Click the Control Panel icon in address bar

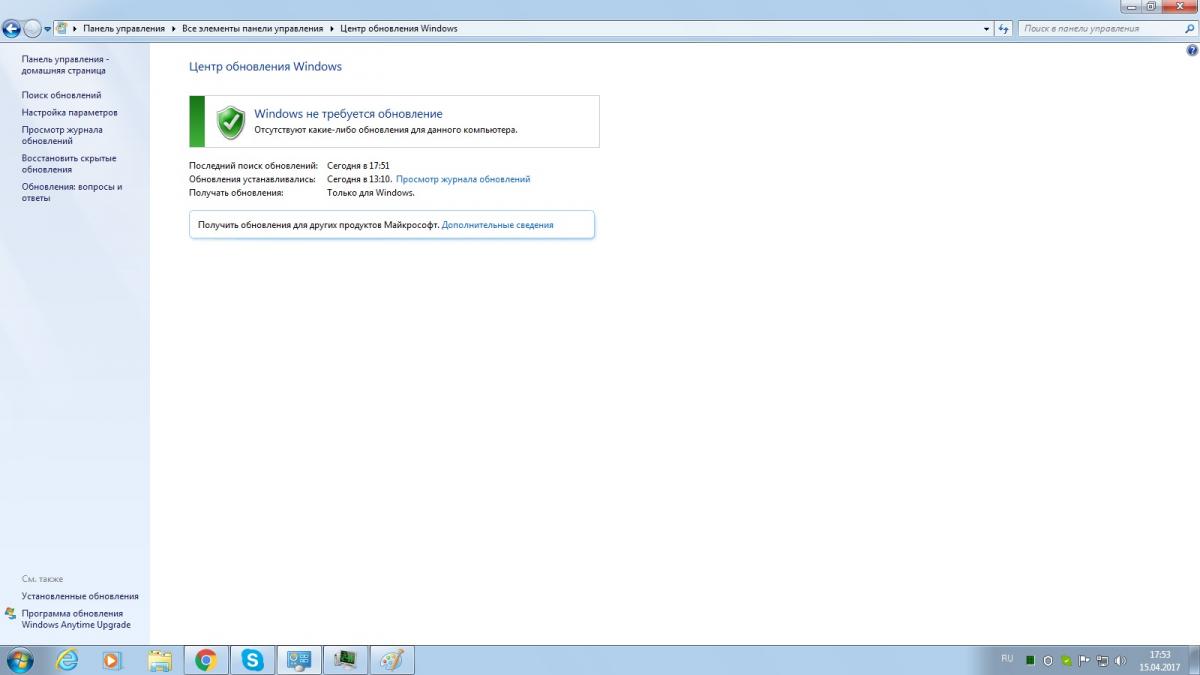tap(62, 28)
